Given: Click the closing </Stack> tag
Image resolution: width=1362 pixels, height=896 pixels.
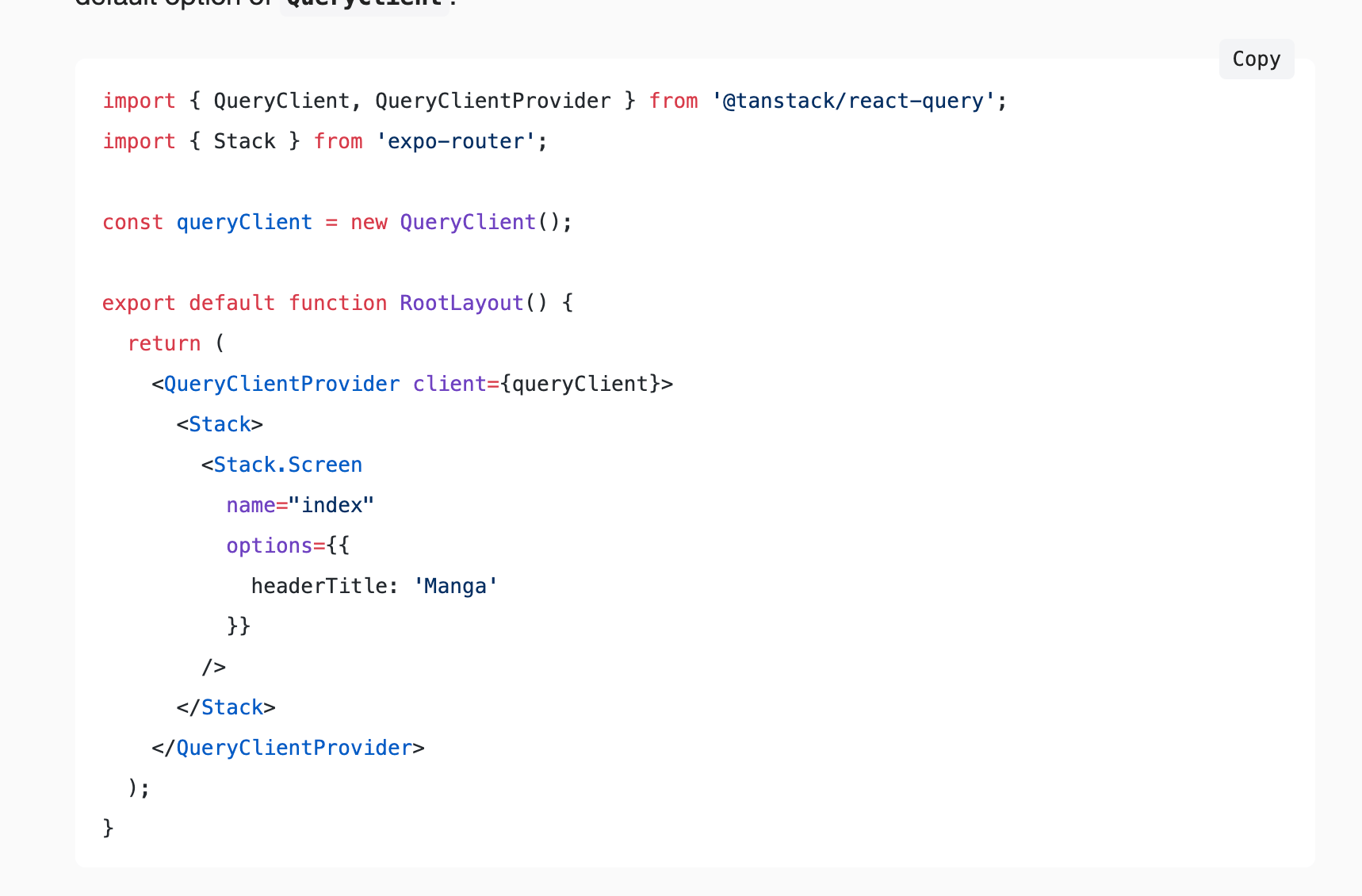Looking at the screenshot, I should (226, 707).
